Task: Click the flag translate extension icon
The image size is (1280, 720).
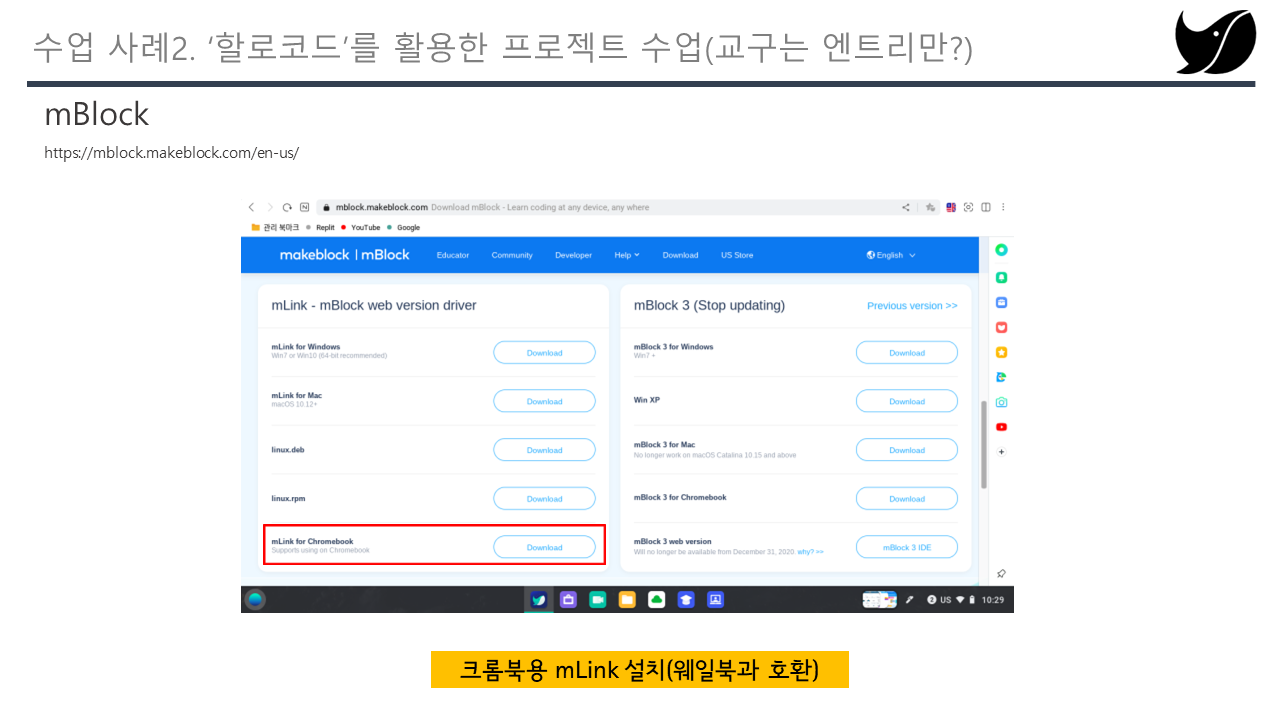Action: [x=951, y=207]
